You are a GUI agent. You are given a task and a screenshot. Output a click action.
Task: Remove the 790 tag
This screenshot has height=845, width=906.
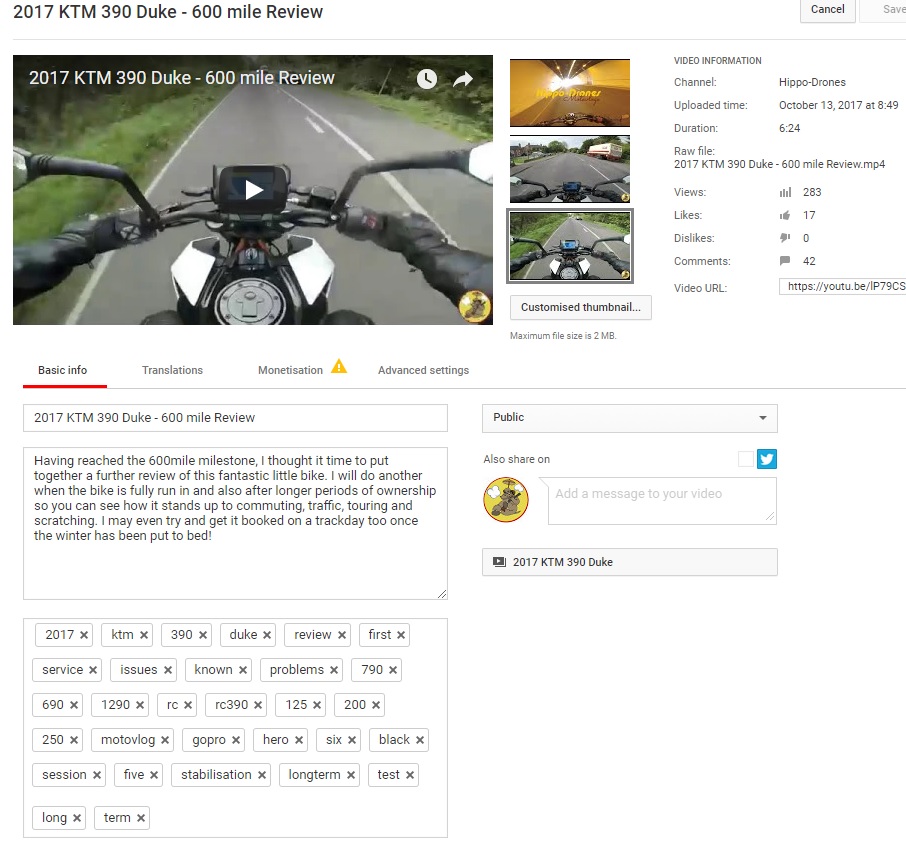[x=393, y=670]
